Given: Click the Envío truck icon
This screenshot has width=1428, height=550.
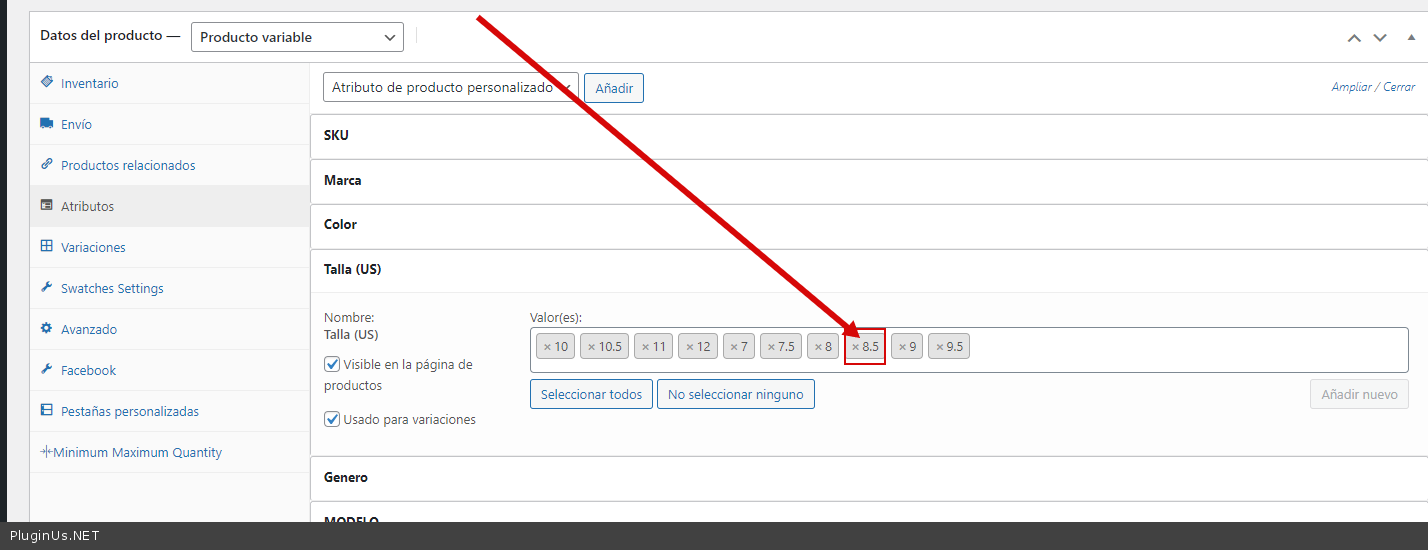Looking at the screenshot, I should 46,123.
